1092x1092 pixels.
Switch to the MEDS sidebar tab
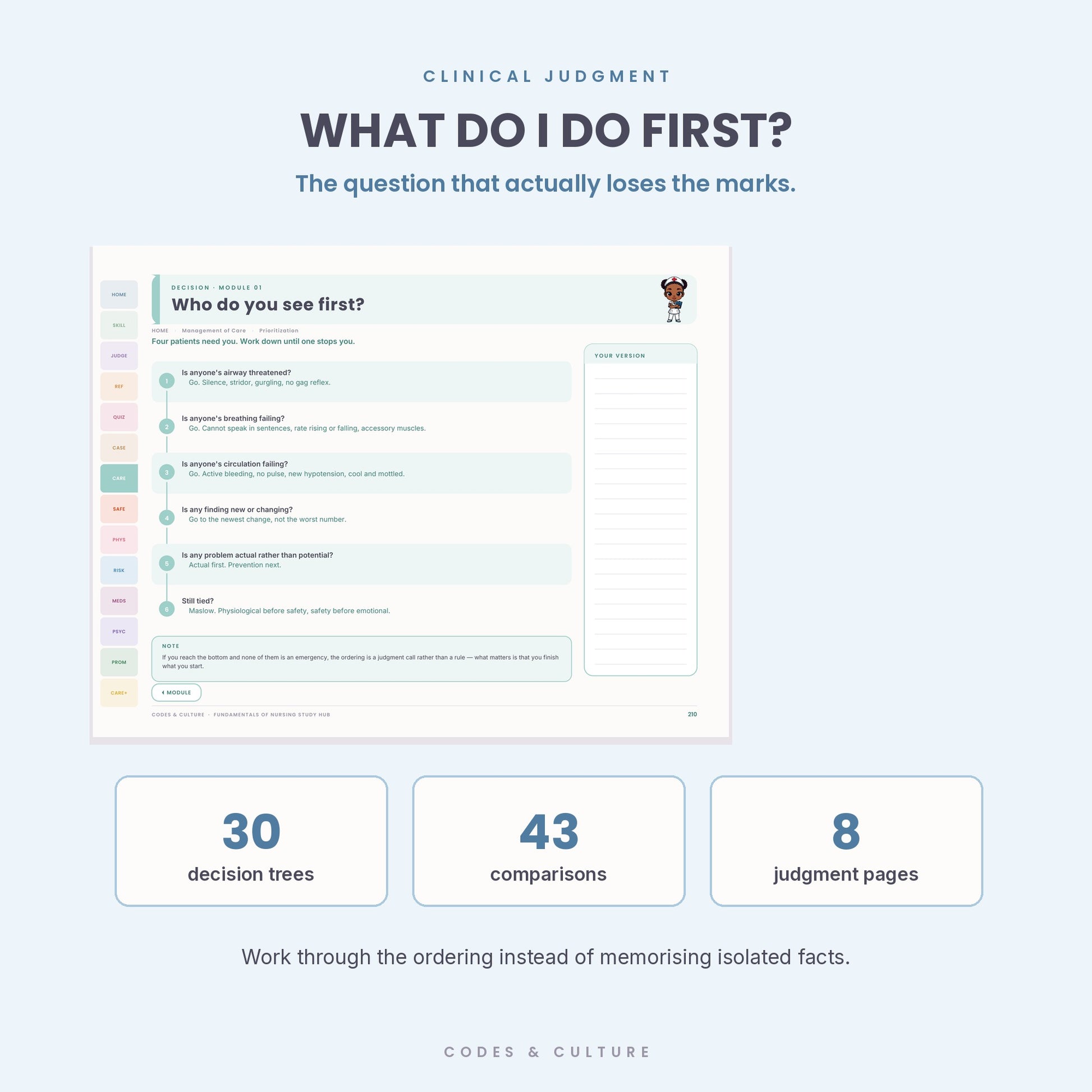coord(119,601)
